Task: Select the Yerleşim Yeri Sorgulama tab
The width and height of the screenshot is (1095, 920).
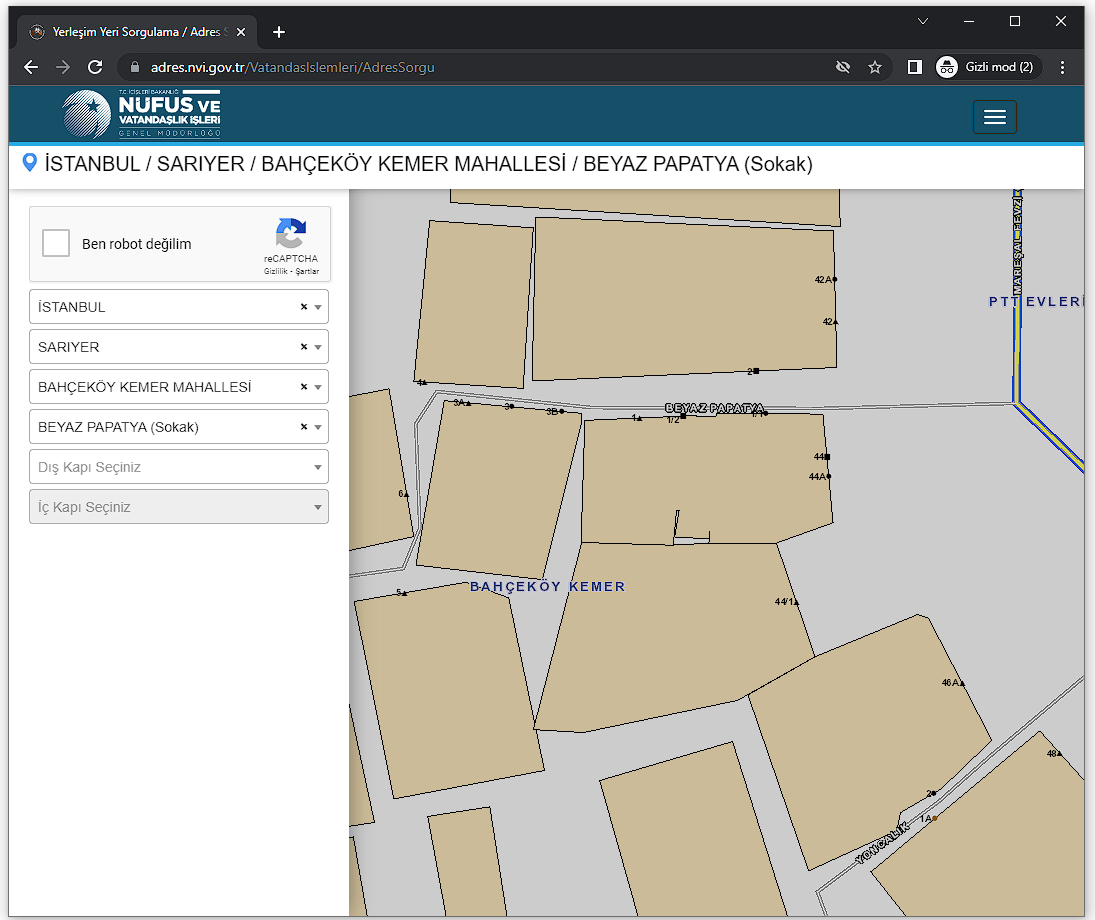Action: tap(130, 32)
